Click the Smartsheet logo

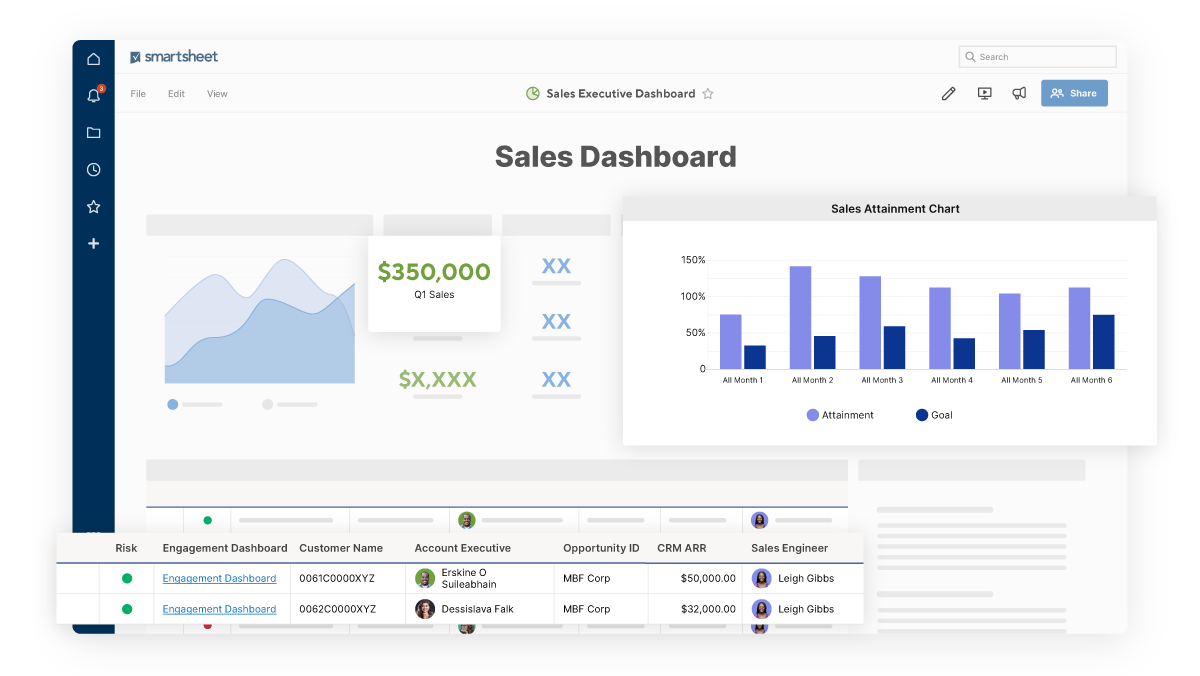pyautogui.click(x=173, y=56)
